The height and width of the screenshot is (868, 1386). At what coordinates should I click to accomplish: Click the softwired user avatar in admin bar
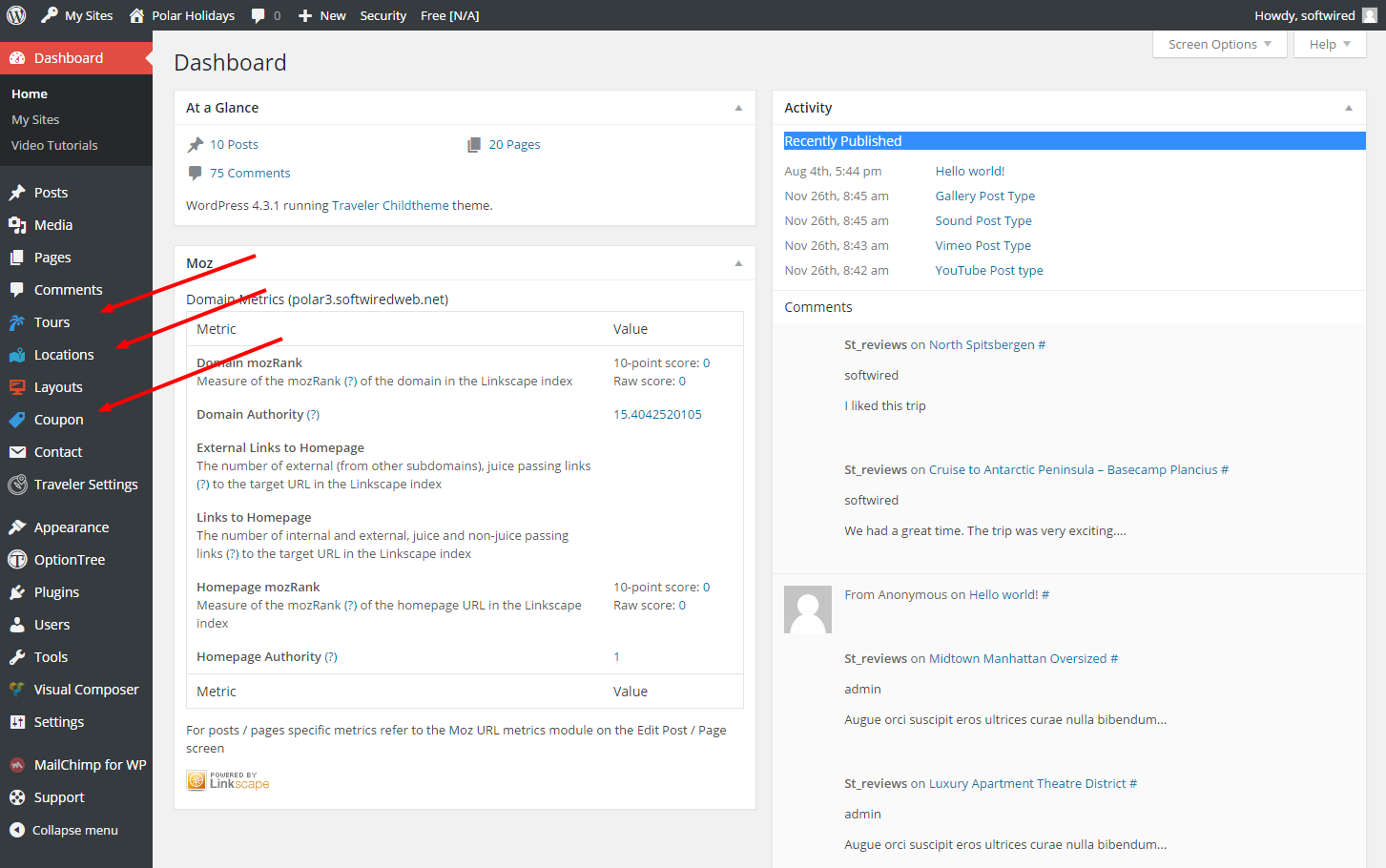tap(1370, 15)
